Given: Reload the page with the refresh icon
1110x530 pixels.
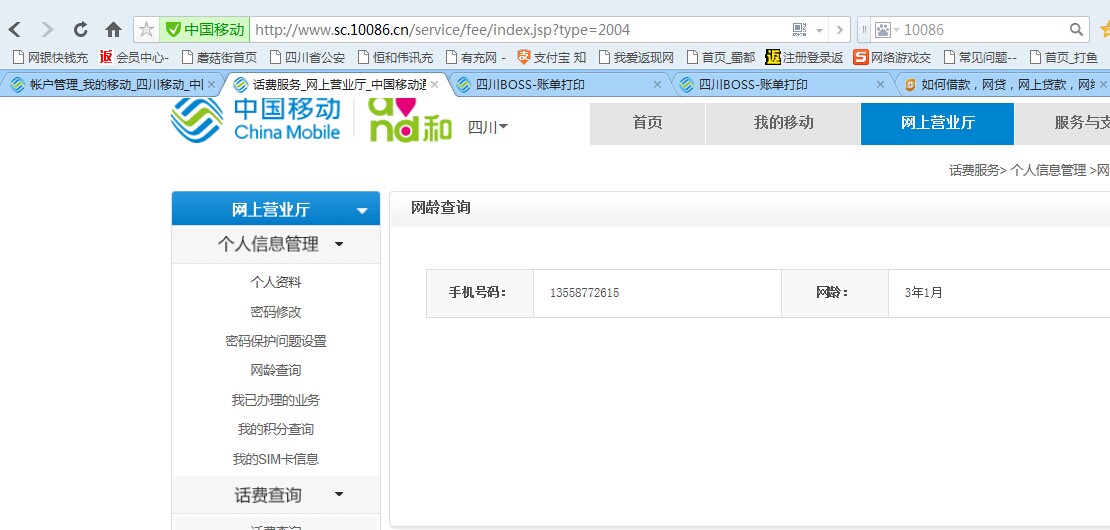Looking at the screenshot, I should click(81, 30).
